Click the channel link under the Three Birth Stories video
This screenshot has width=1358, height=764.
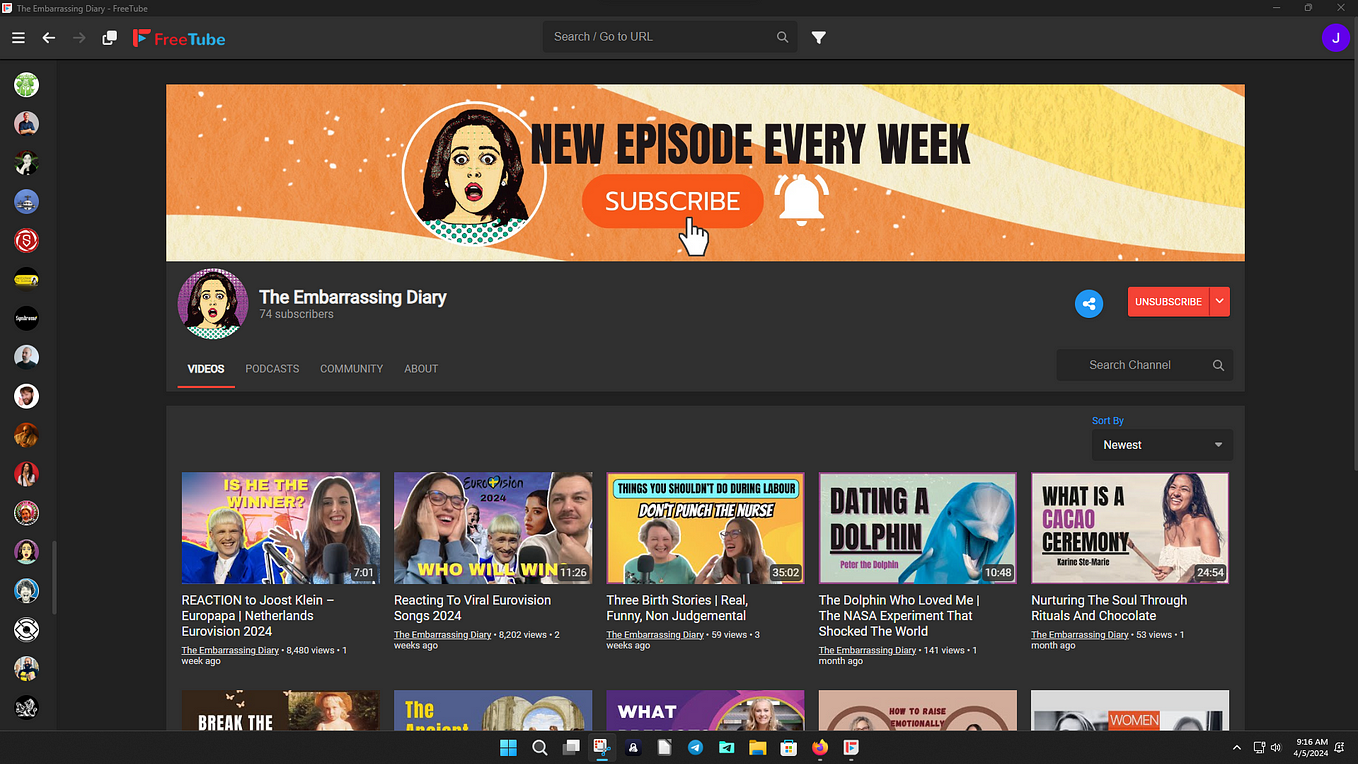pos(655,635)
